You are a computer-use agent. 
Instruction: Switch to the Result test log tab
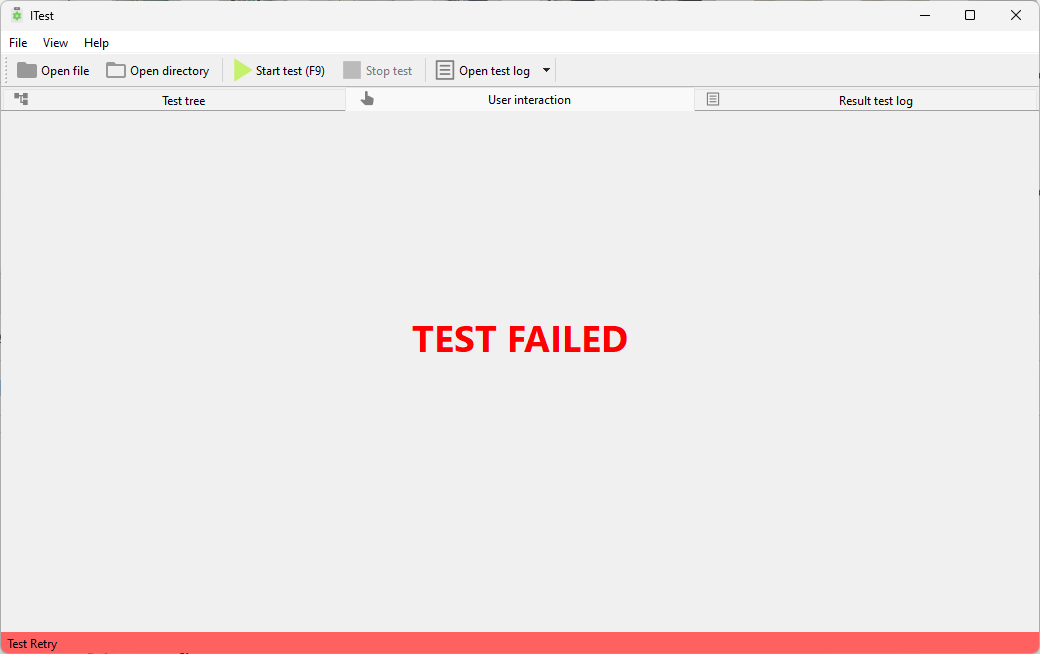coord(866,100)
